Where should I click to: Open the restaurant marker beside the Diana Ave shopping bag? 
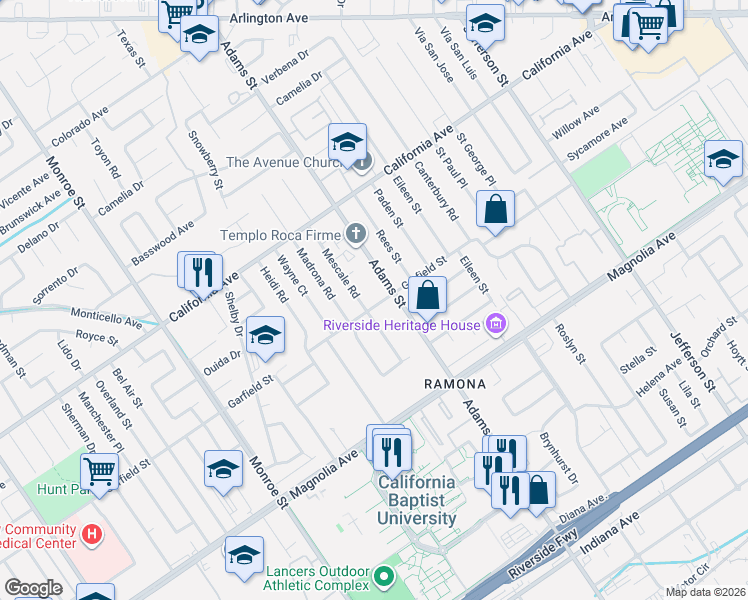tap(509, 491)
